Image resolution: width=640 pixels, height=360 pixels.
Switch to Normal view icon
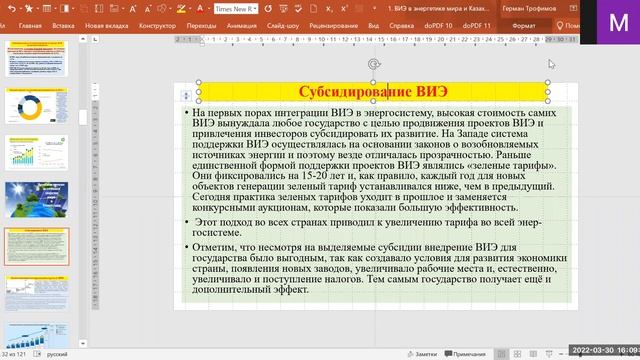click(501, 354)
